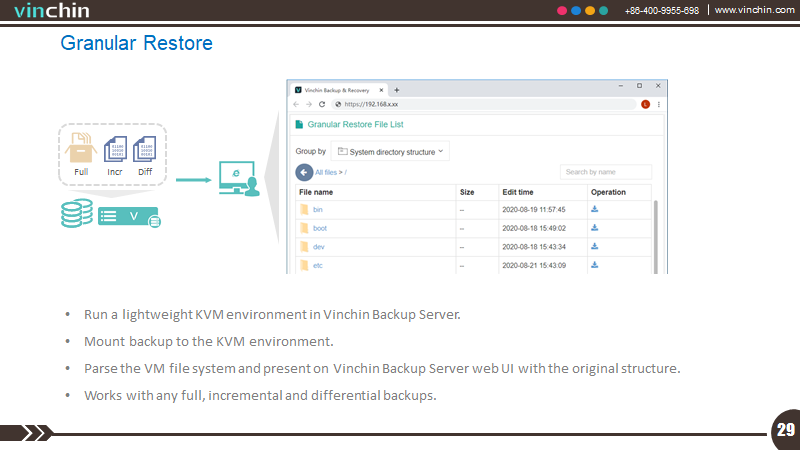The height and width of the screenshot is (450, 800).
Task: Minimize the browser window
Action: 621,86
